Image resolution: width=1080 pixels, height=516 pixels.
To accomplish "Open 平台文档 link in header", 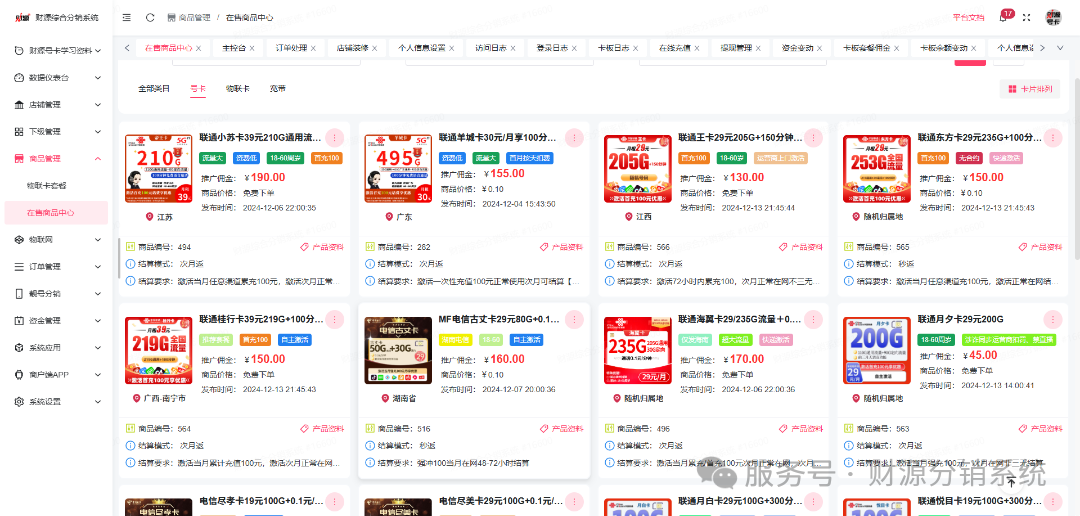I will tap(968, 17).
